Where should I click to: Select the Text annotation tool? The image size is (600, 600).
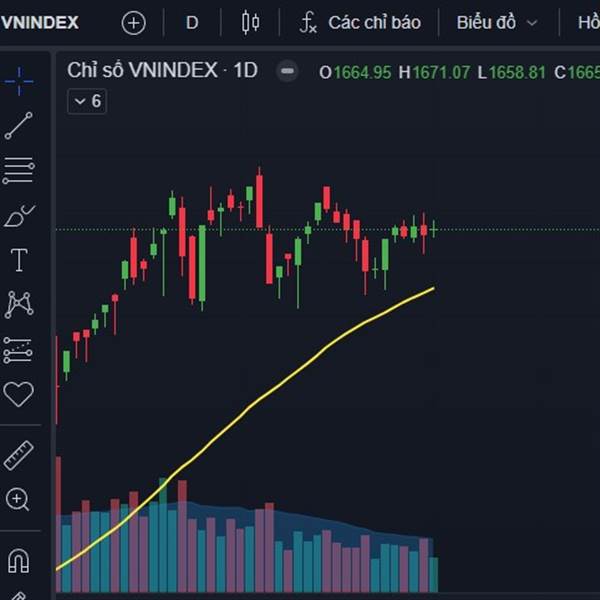[x=19, y=260]
